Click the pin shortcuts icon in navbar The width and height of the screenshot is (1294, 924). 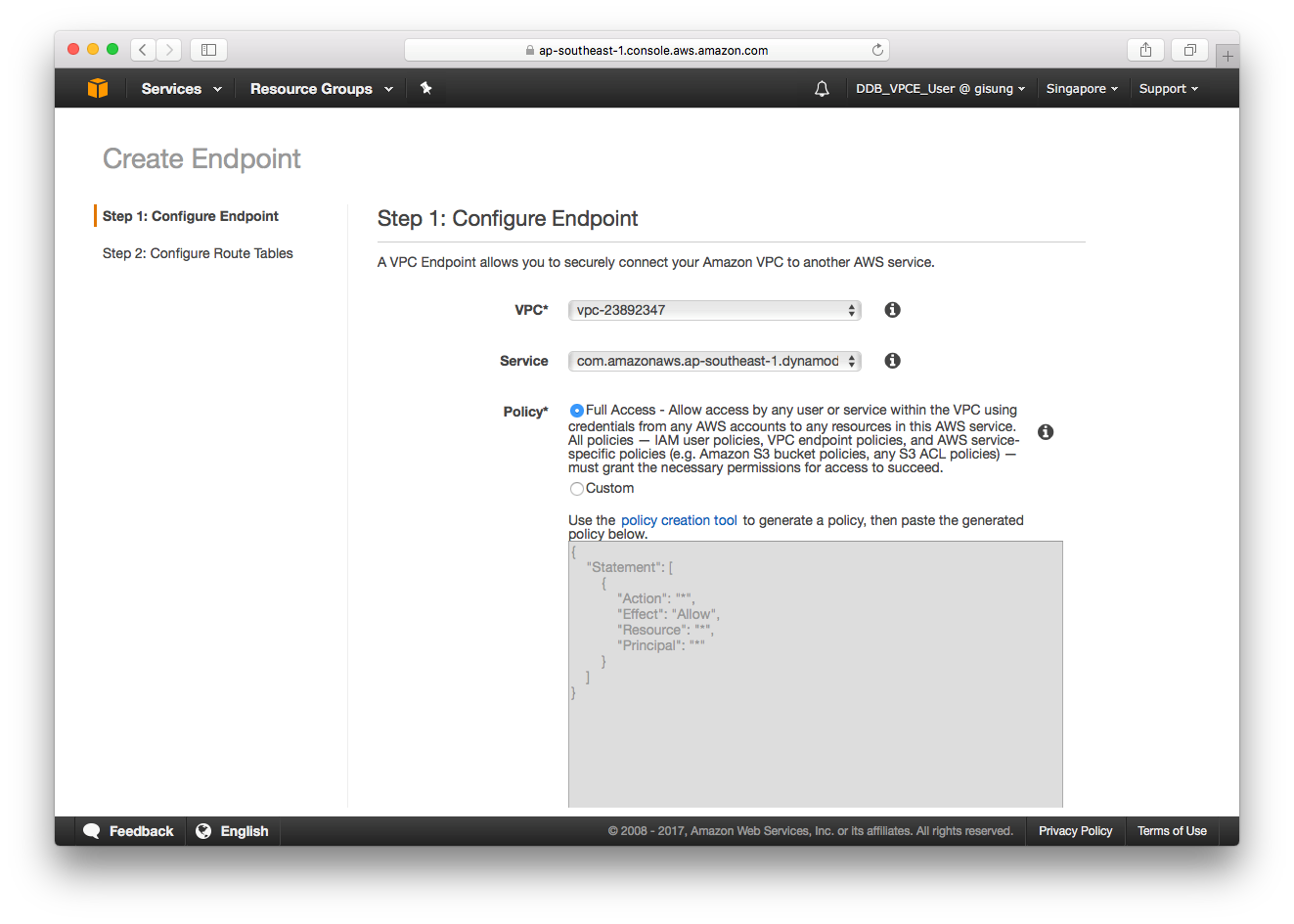[426, 88]
